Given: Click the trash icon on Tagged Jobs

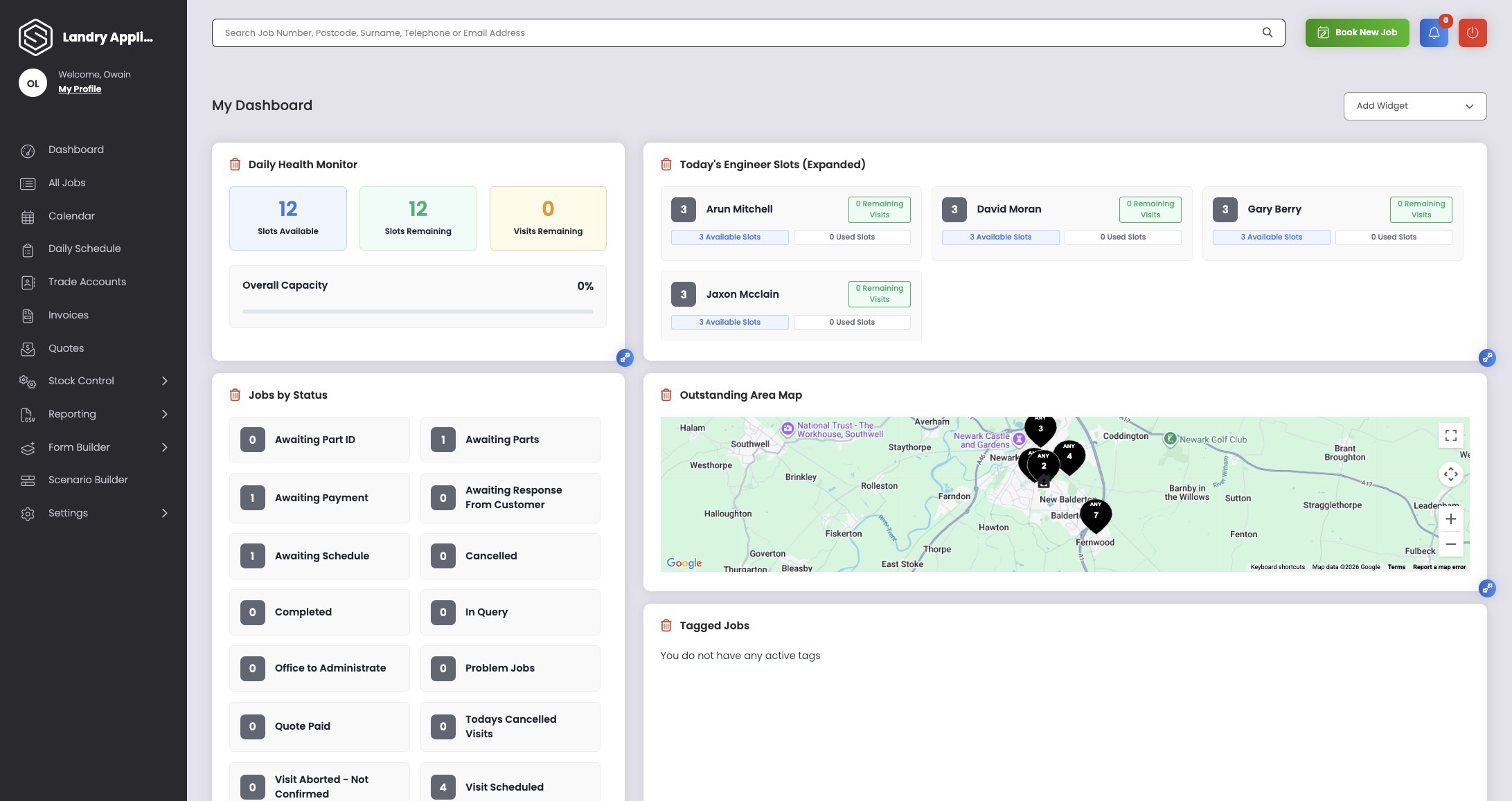Looking at the screenshot, I should [666, 626].
